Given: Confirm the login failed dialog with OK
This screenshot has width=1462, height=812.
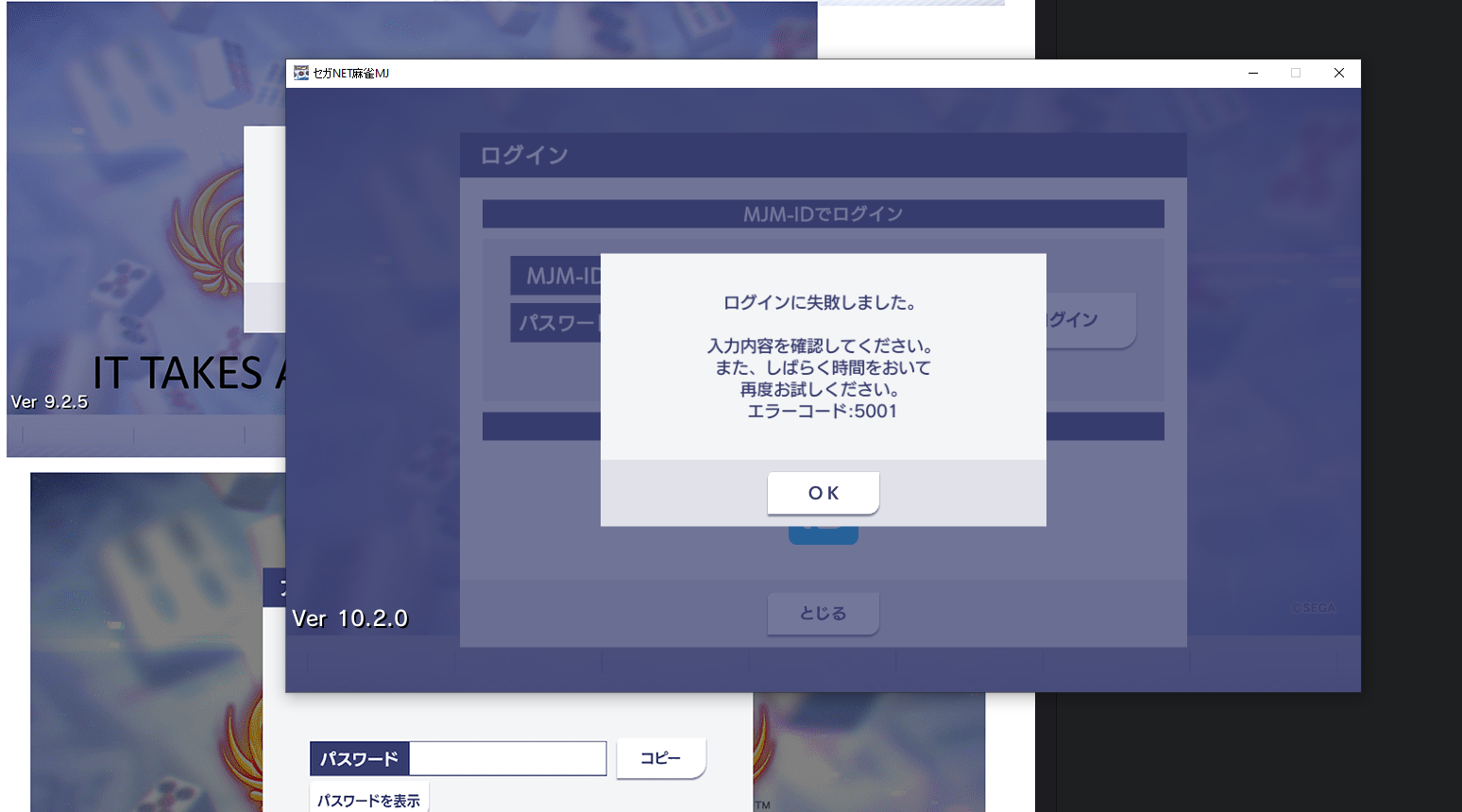Looking at the screenshot, I should point(824,493).
